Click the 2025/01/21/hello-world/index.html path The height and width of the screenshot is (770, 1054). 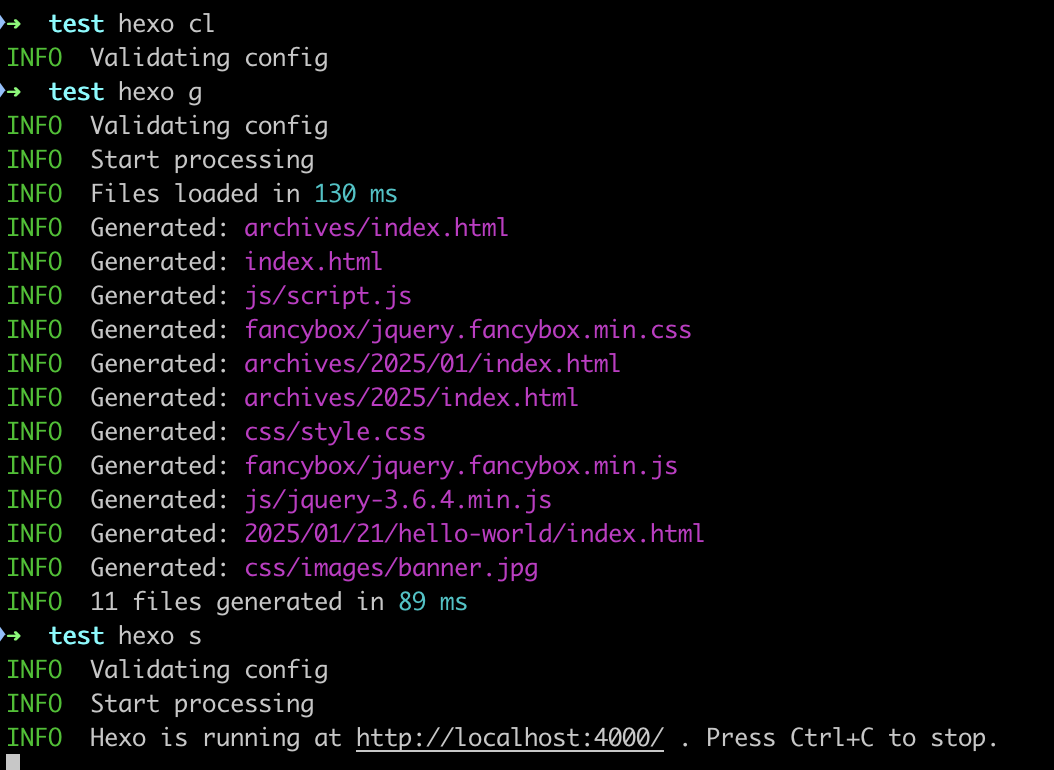click(475, 533)
